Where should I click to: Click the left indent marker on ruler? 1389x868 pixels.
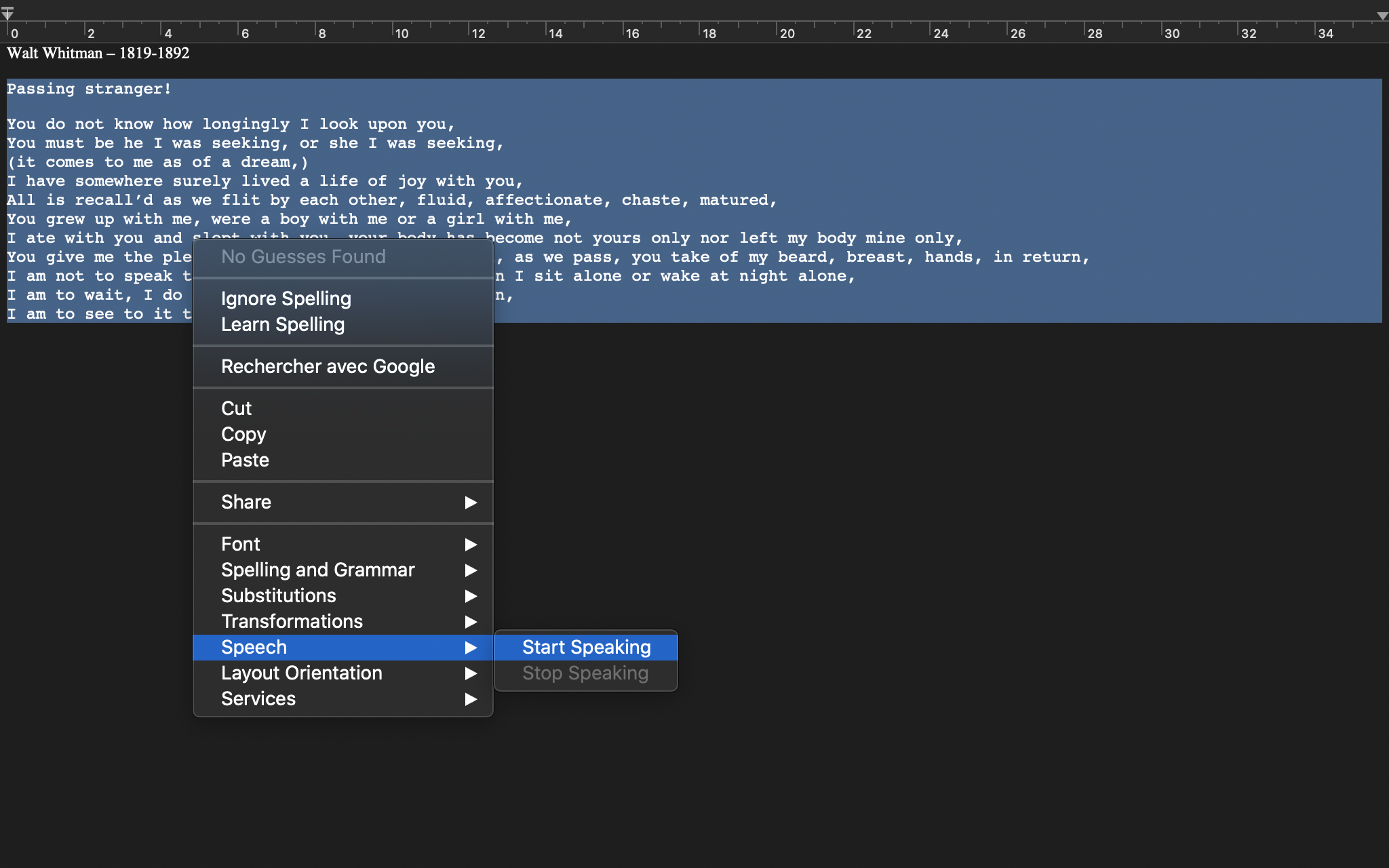(7, 14)
